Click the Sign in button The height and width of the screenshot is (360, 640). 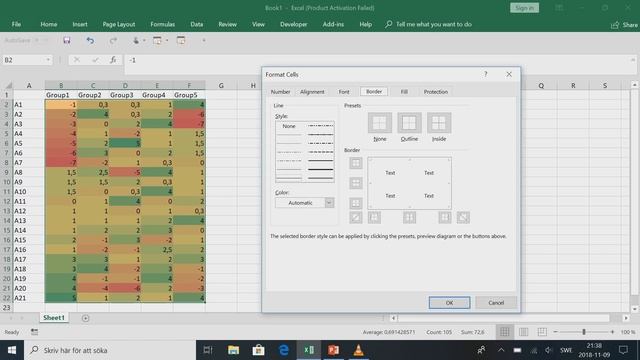(524, 8)
